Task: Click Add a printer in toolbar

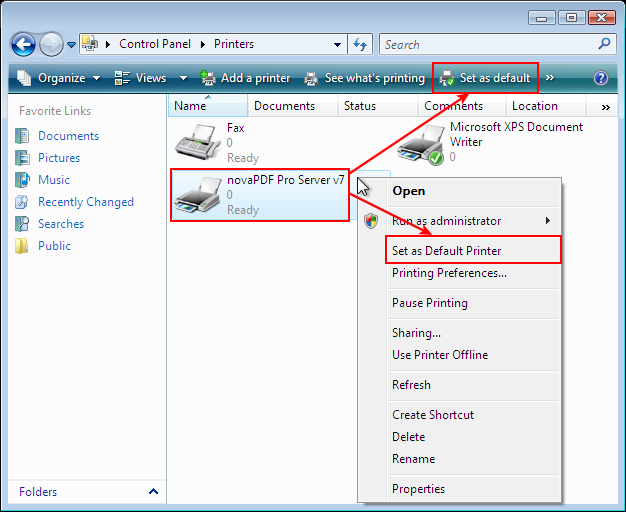Action: pos(245,78)
